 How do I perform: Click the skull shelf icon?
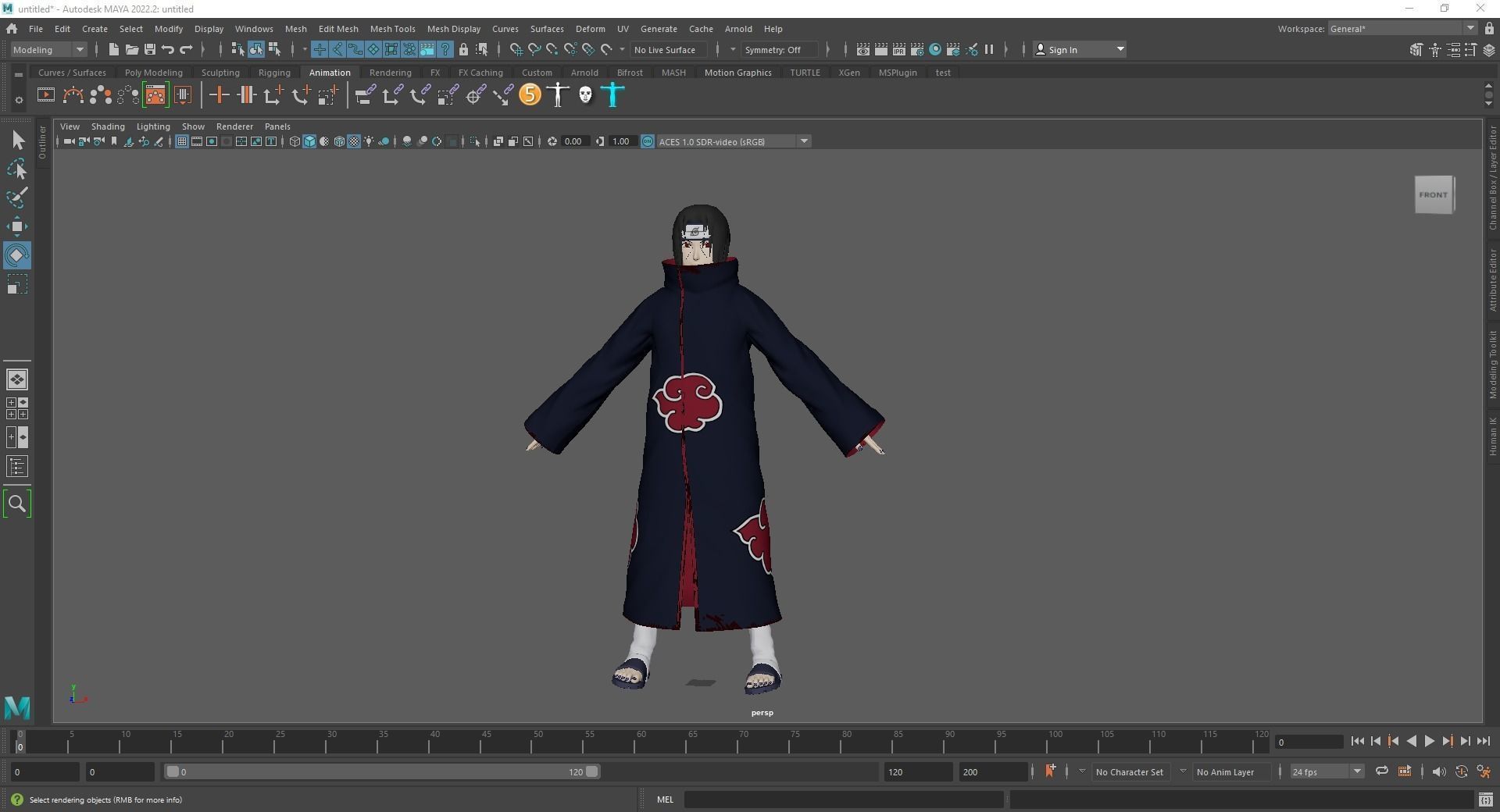585,95
